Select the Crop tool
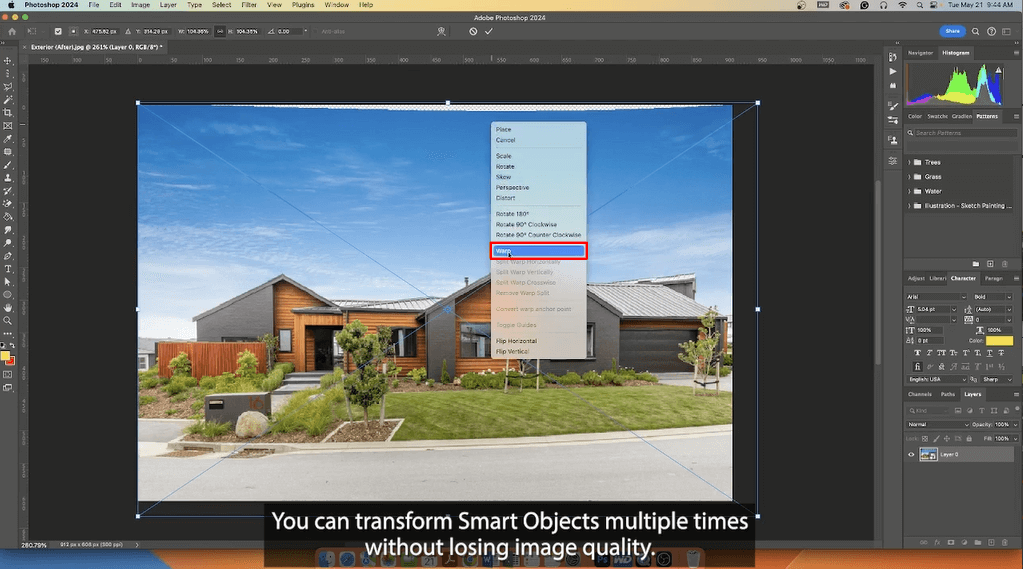This screenshot has width=1023, height=569. tap(8, 112)
